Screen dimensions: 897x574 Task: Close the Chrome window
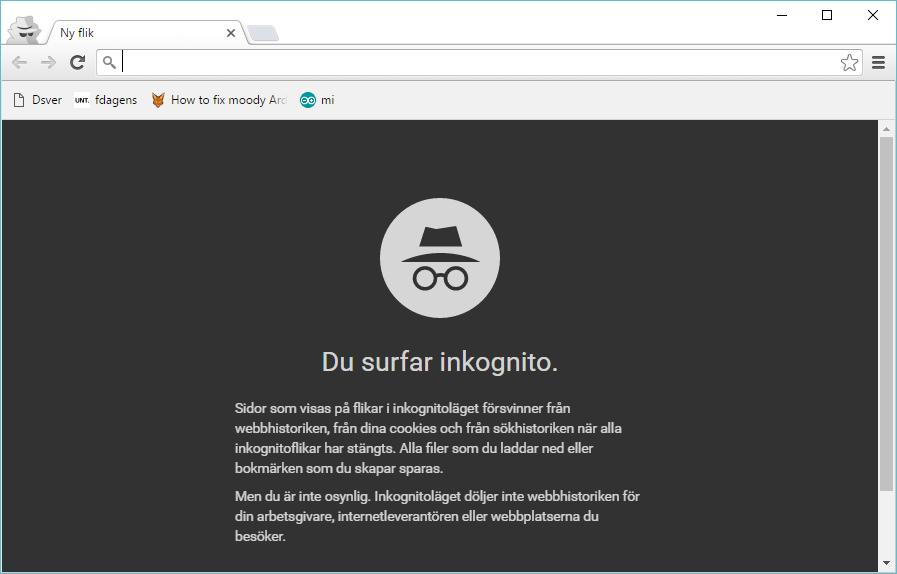tap(872, 15)
